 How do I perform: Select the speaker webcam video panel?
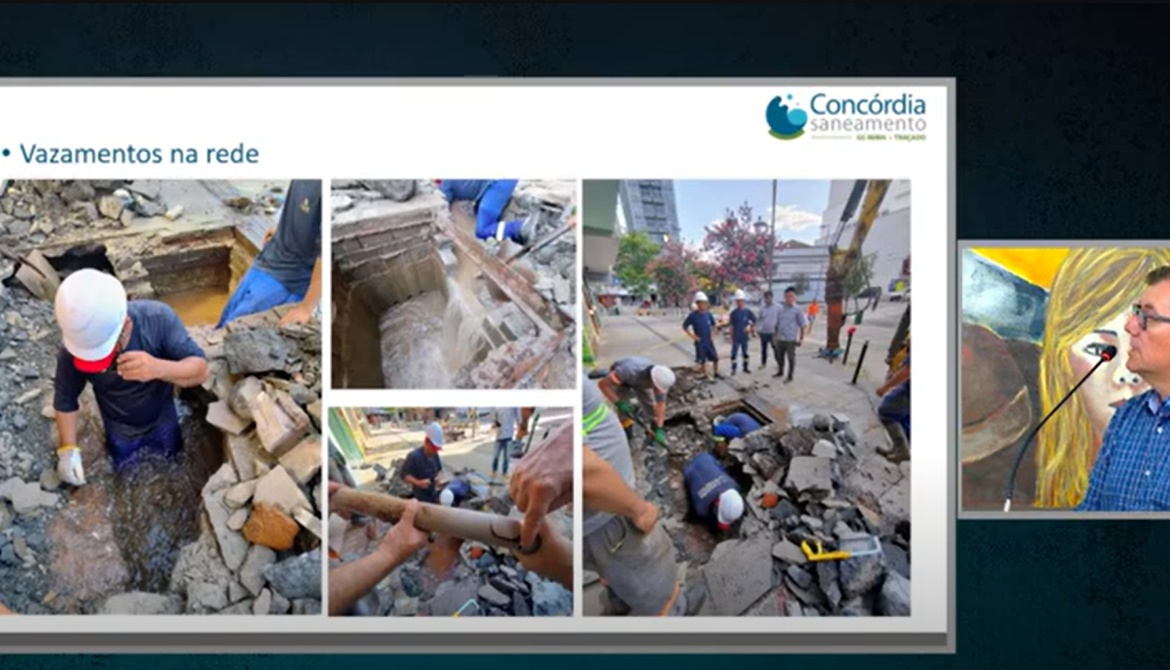coord(1064,377)
